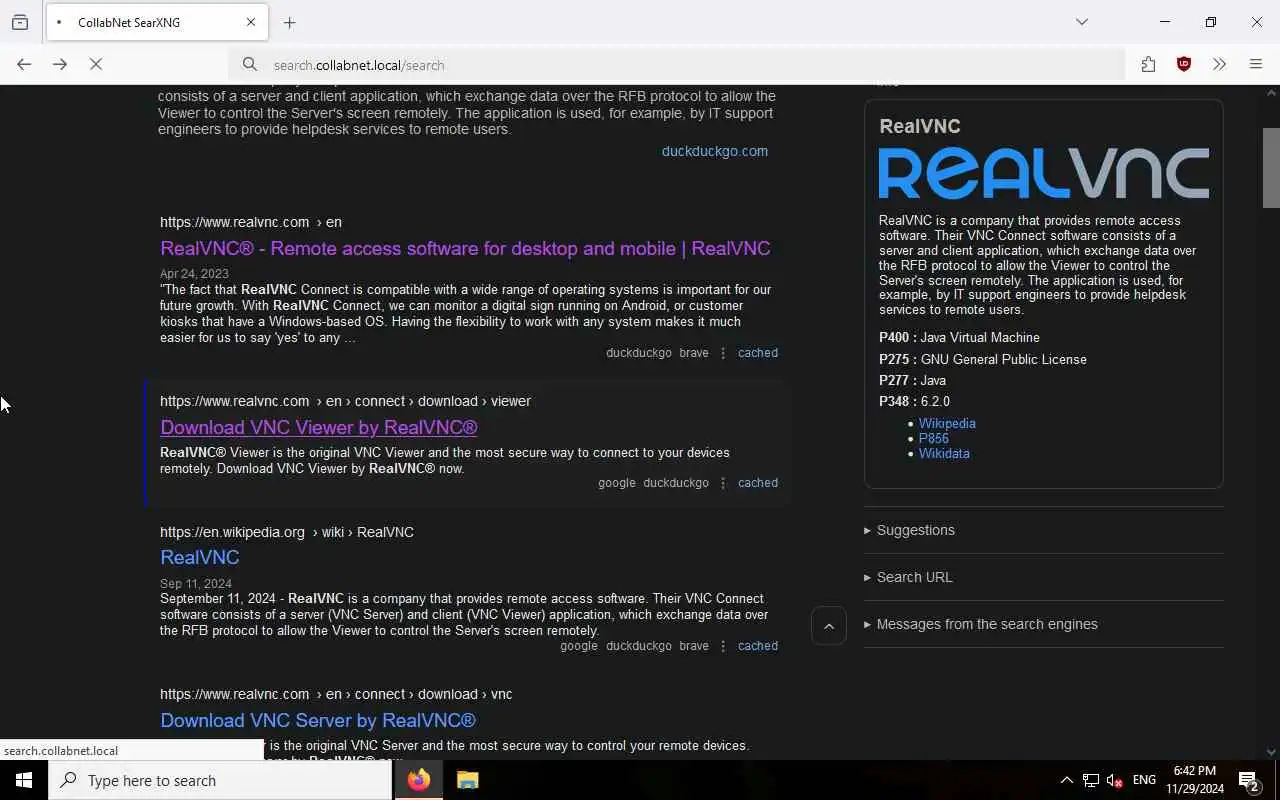Open the Download VNC Viewer by RealVNC result

pos(319,427)
